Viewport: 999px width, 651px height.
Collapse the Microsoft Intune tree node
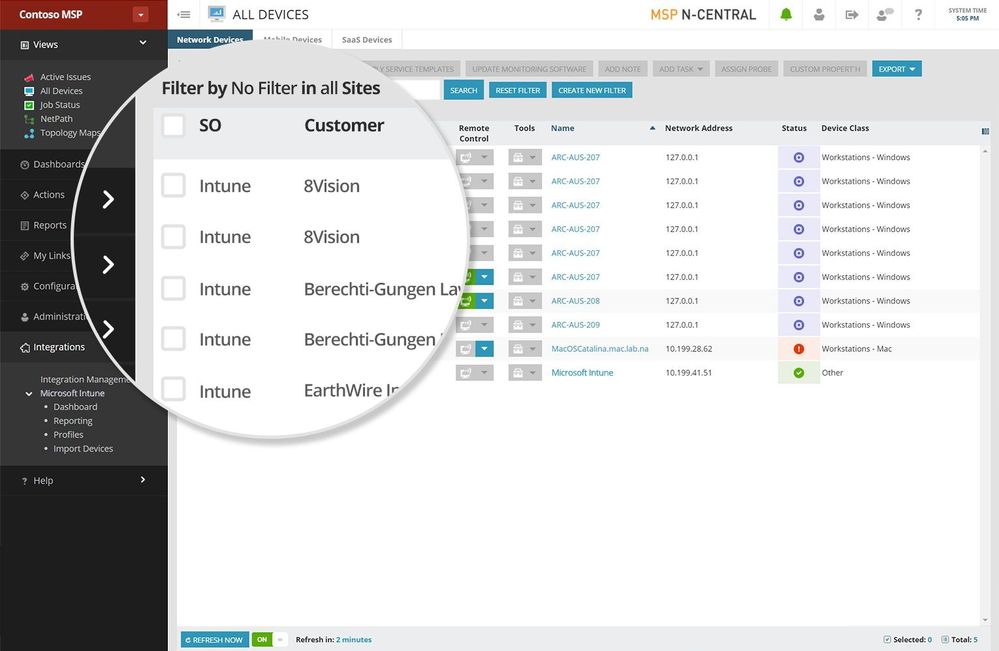coord(29,394)
